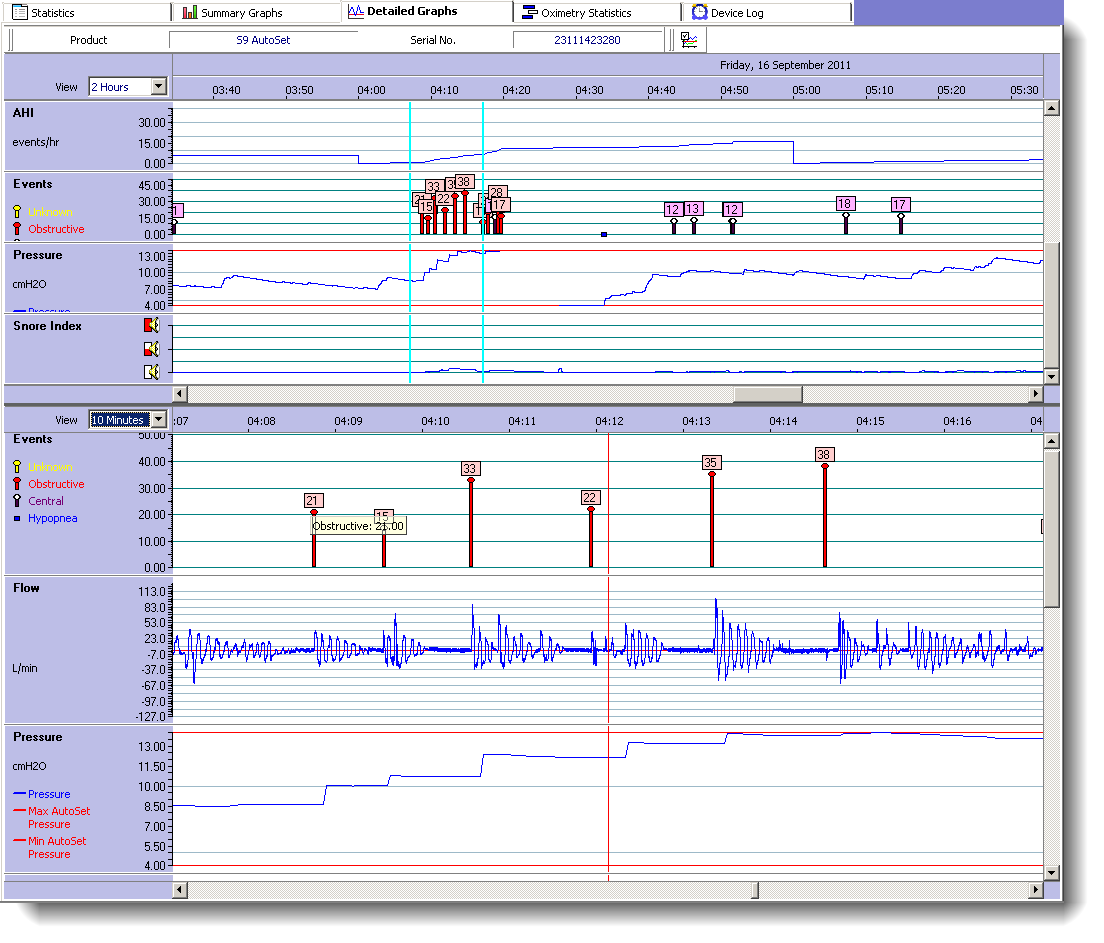Click the Unknown legend icon in lower Events
Image resolution: width=1104 pixels, height=943 pixels.
click(x=17, y=466)
